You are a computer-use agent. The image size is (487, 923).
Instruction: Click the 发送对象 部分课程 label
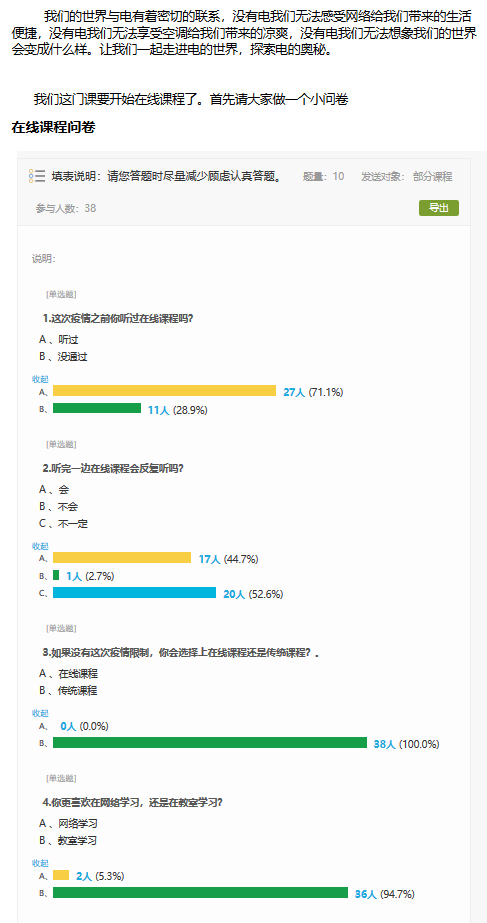(406, 177)
